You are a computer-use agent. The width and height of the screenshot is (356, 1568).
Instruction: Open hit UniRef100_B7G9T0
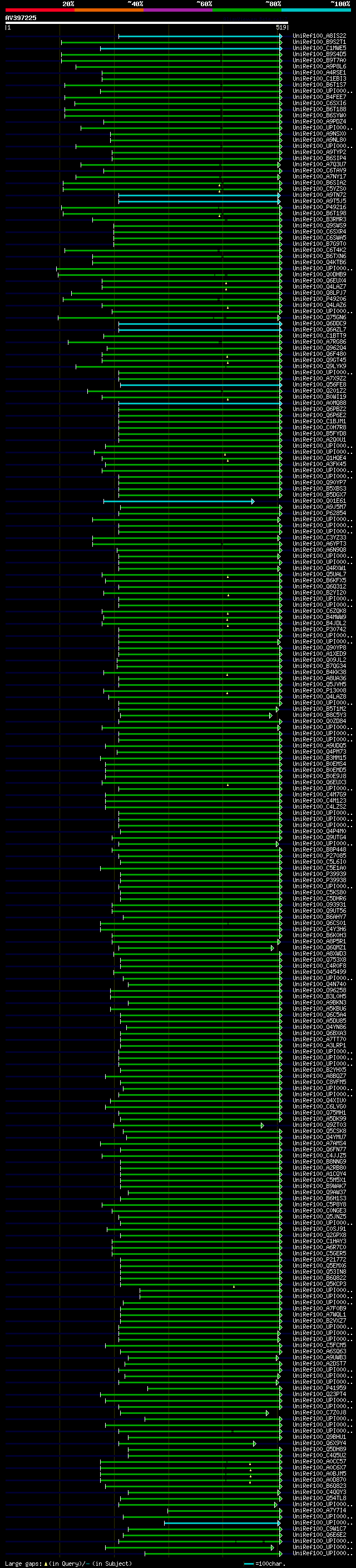pos(319,244)
